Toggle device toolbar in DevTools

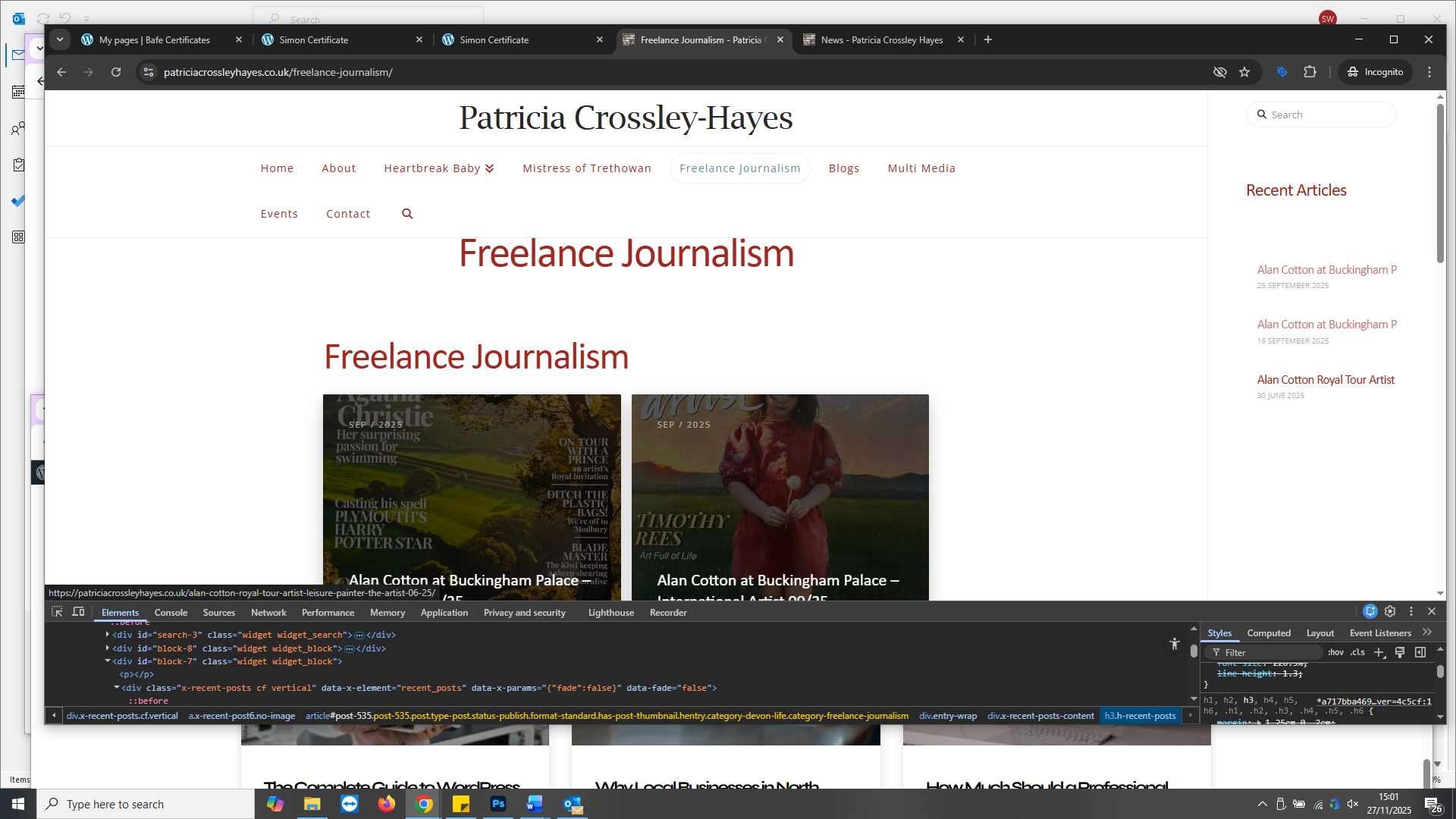78,612
